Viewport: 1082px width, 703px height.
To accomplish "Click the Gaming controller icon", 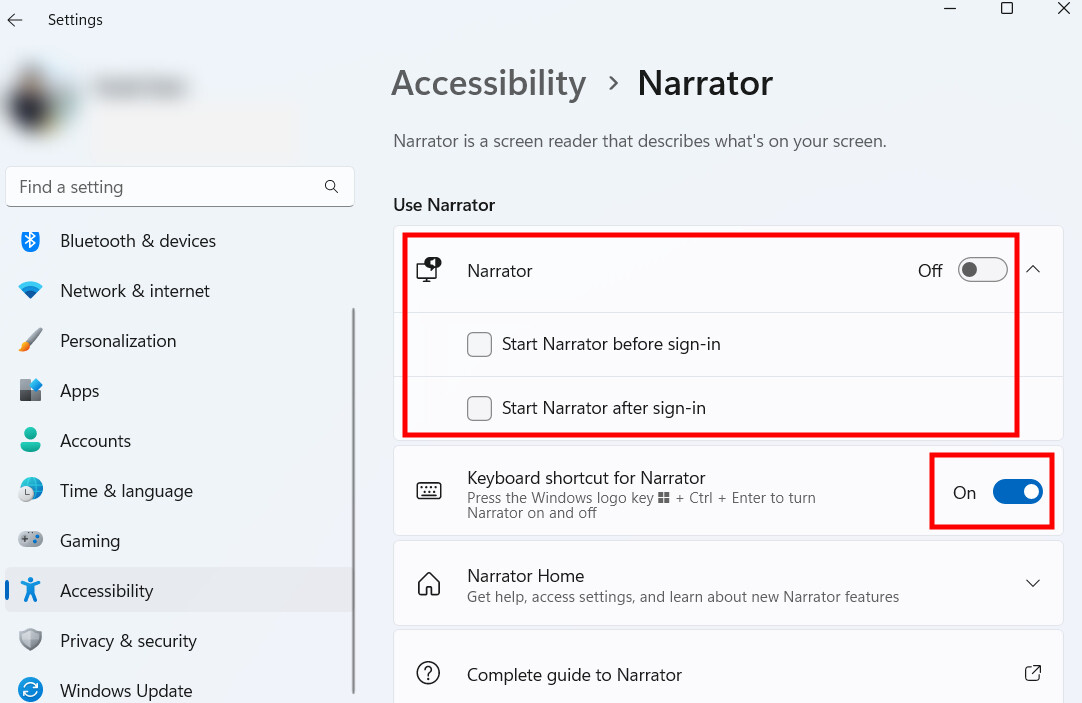I will [30, 539].
